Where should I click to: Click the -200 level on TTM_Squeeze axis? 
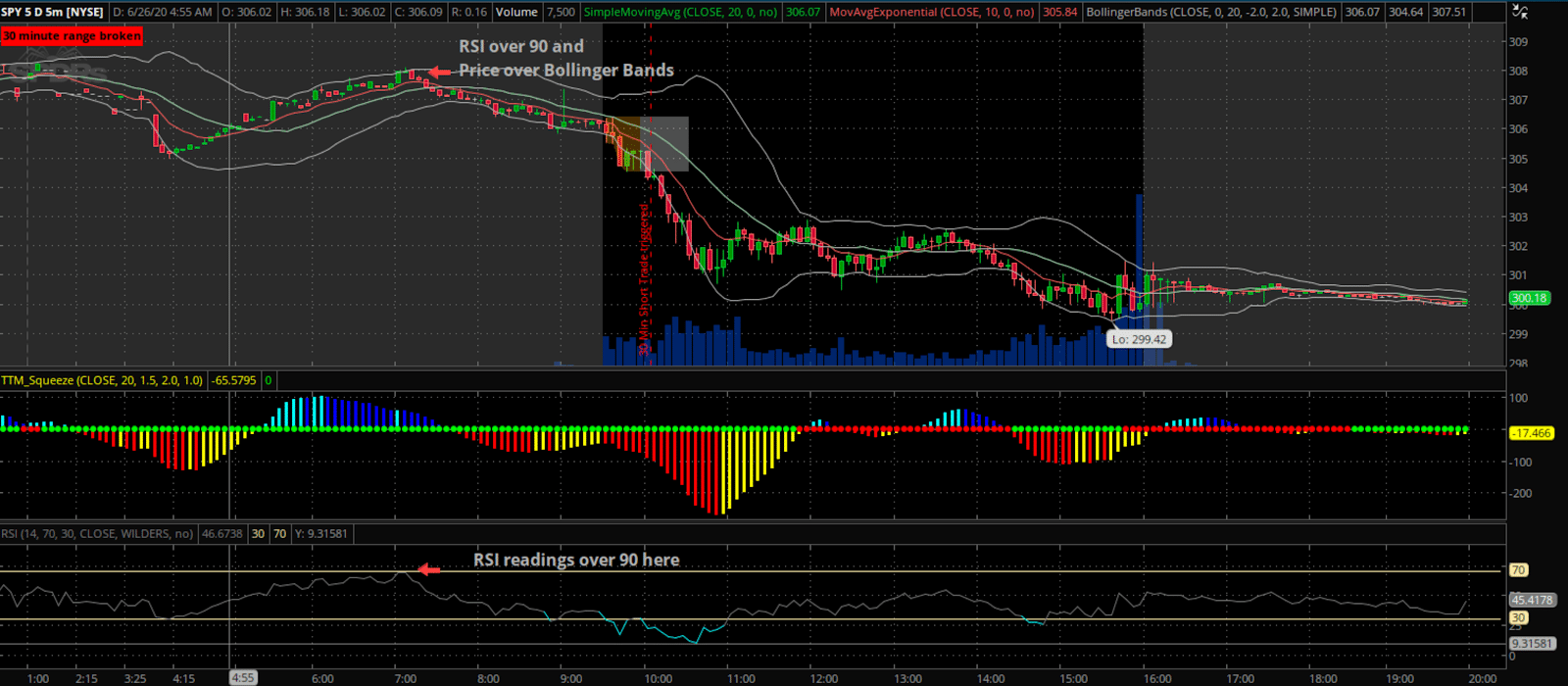click(1518, 494)
